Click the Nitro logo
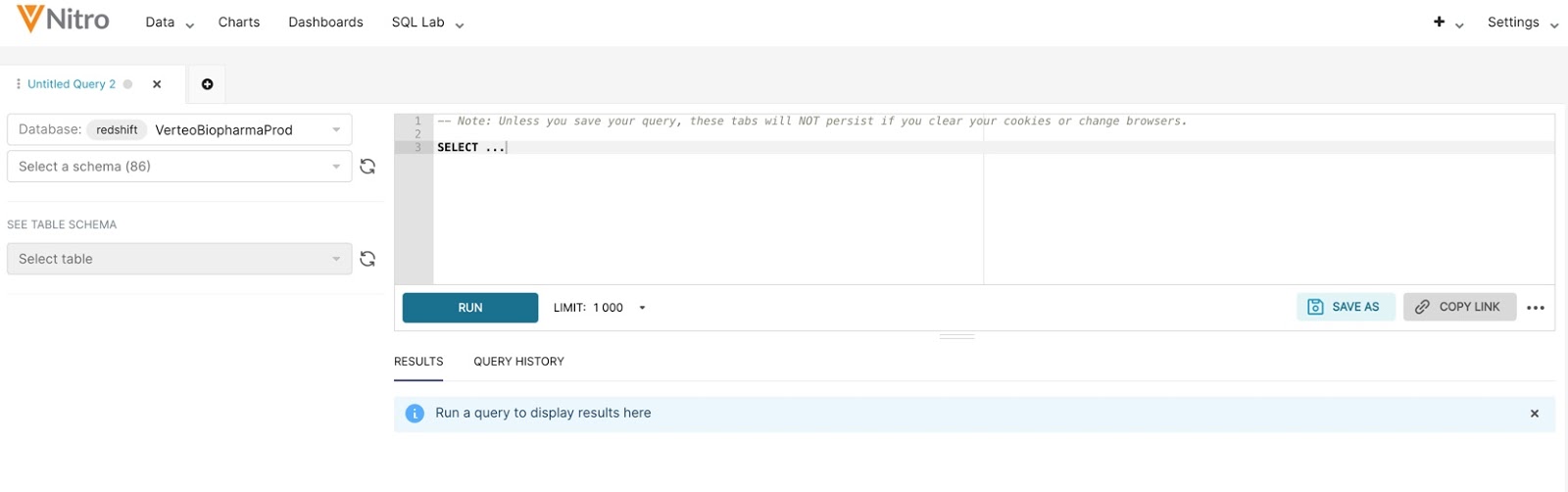This screenshot has height=492, width=1568. [63, 20]
